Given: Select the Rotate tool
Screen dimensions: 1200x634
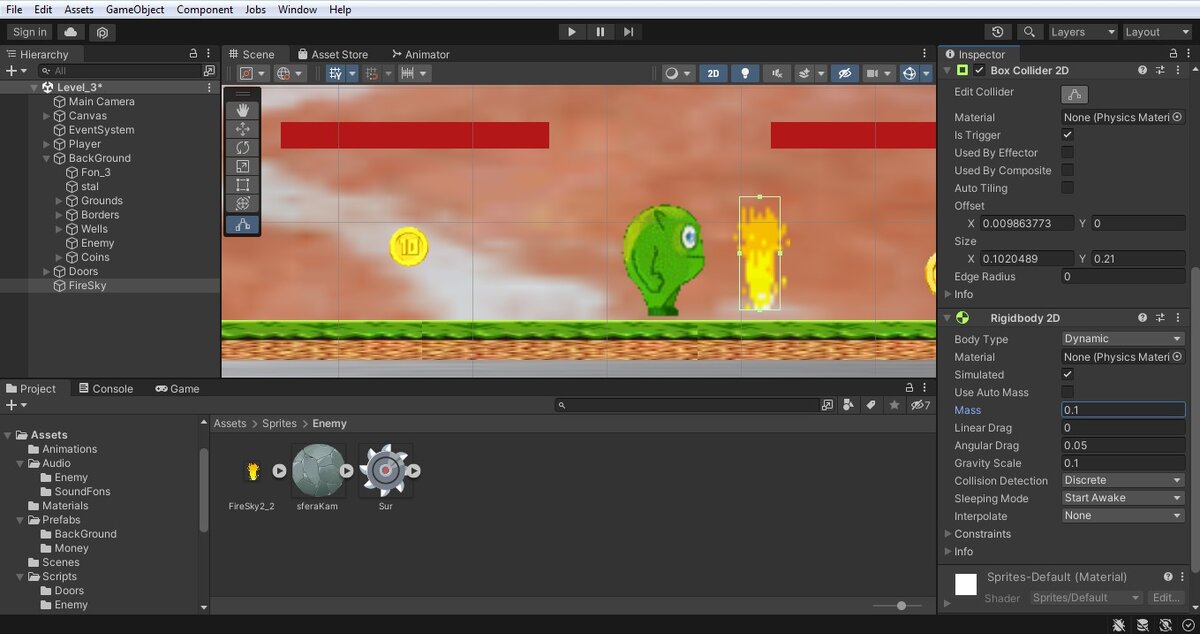Looking at the screenshot, I should tap(242, 148).
